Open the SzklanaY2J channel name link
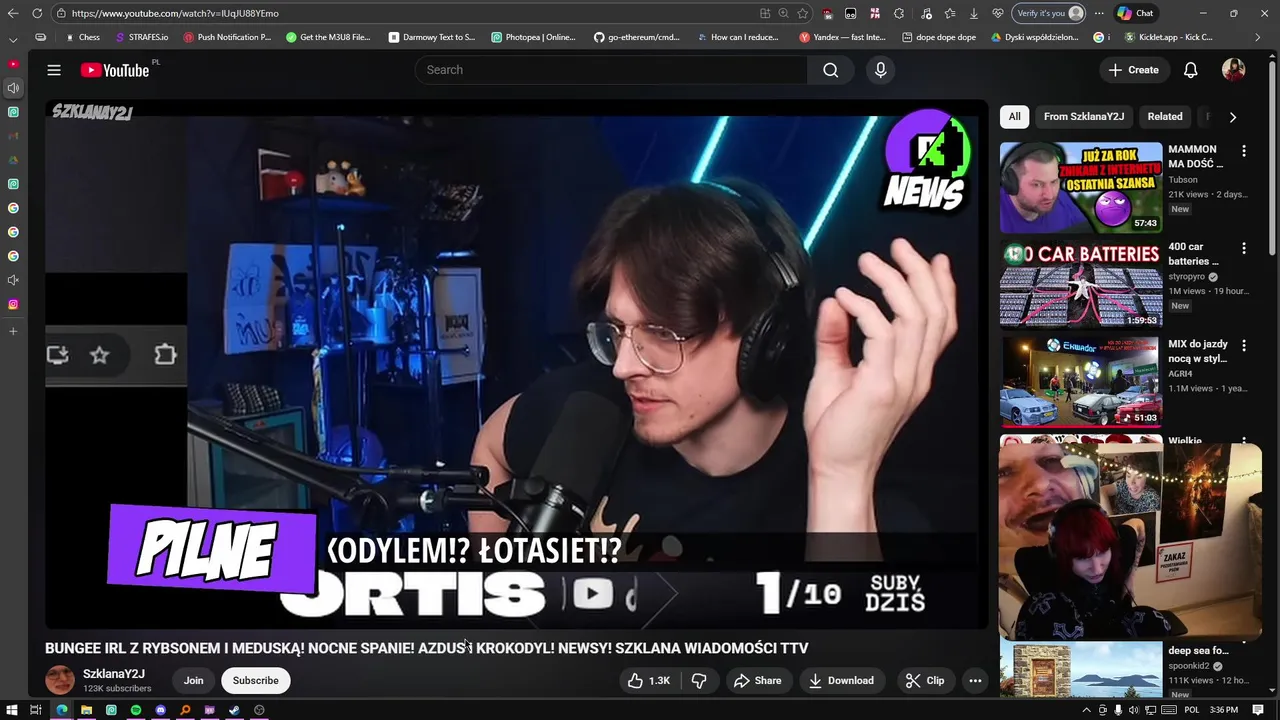This screenshot has width=1280, height=720. (114, 674)
